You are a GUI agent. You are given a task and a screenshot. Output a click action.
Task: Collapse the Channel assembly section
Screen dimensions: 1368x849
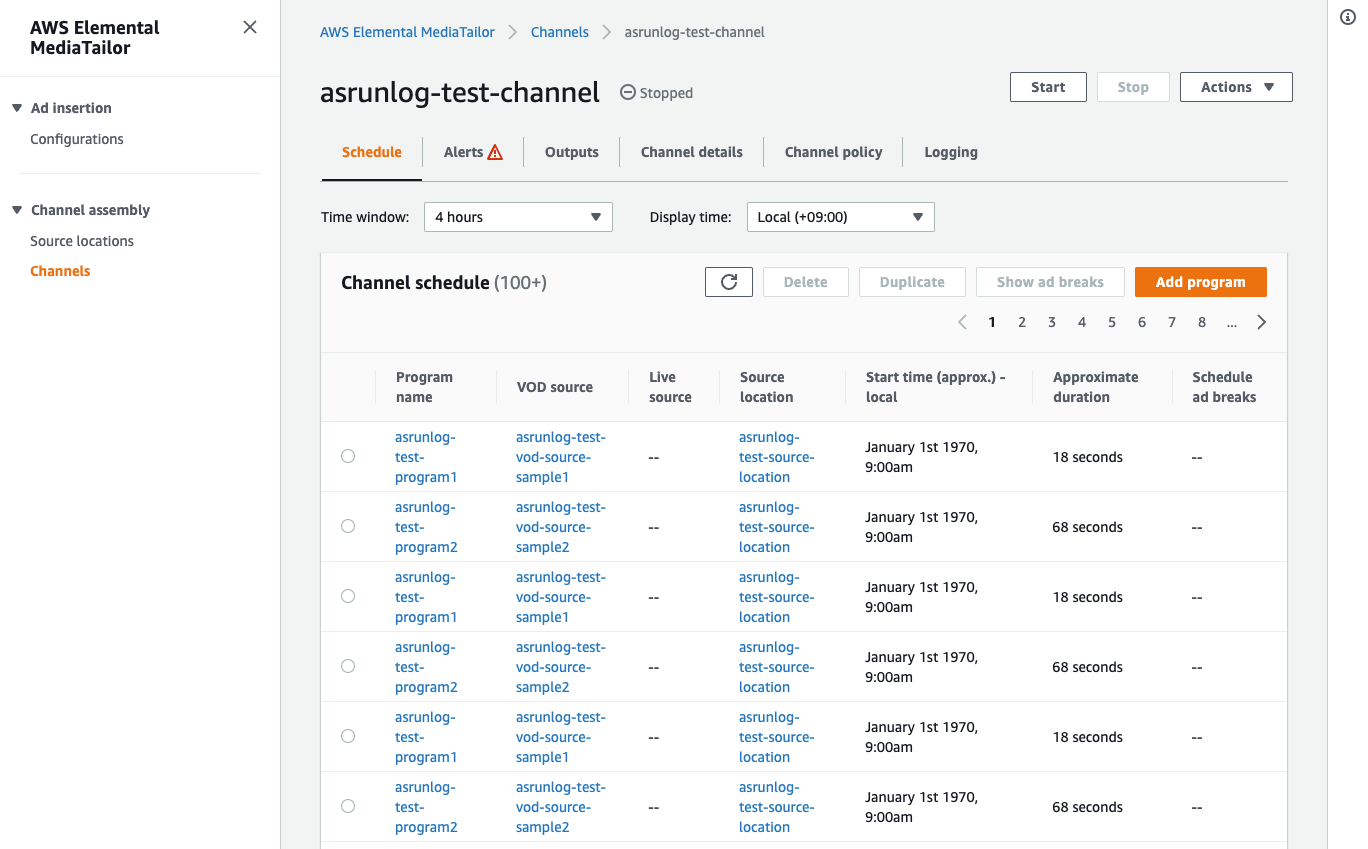[x=17, y=210]
